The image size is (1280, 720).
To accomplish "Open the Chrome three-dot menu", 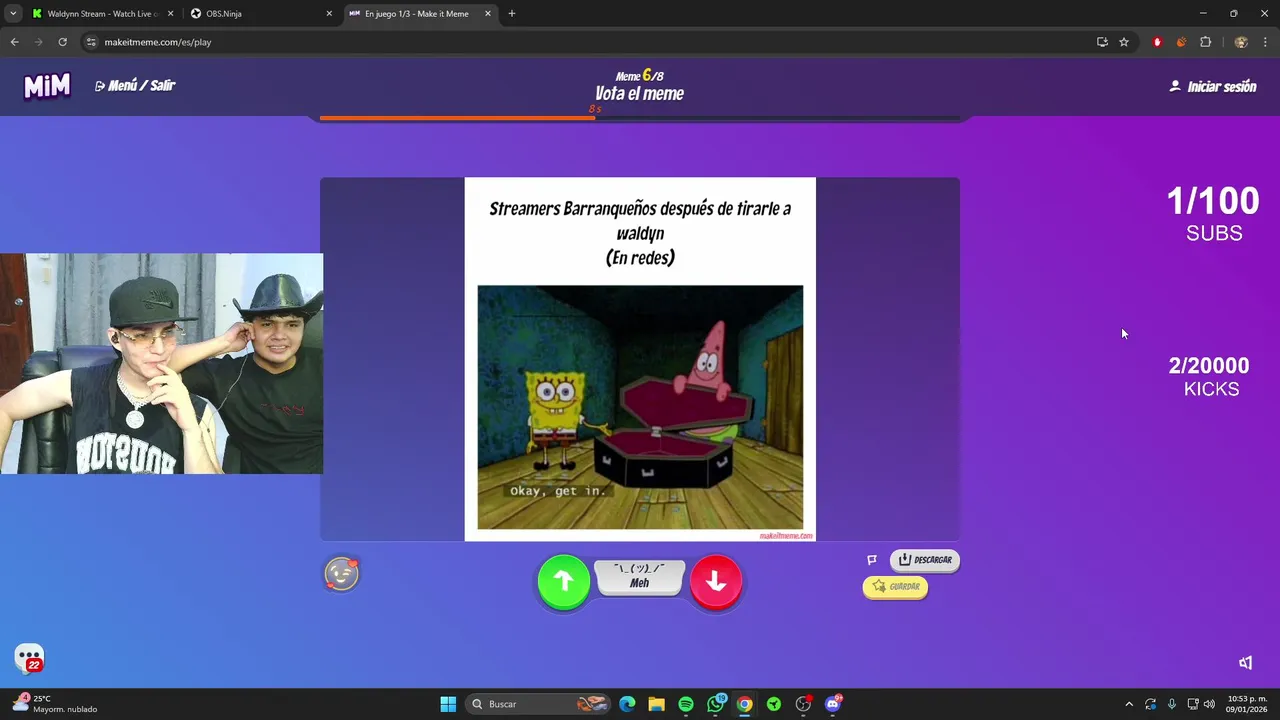I will pos(1266,42).
